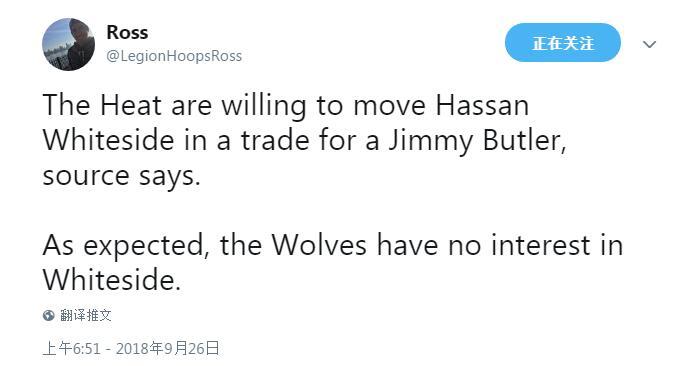Viewport: 684px width, 366px height.
Task: Click the display name Ross
Action: coord(127,32)
